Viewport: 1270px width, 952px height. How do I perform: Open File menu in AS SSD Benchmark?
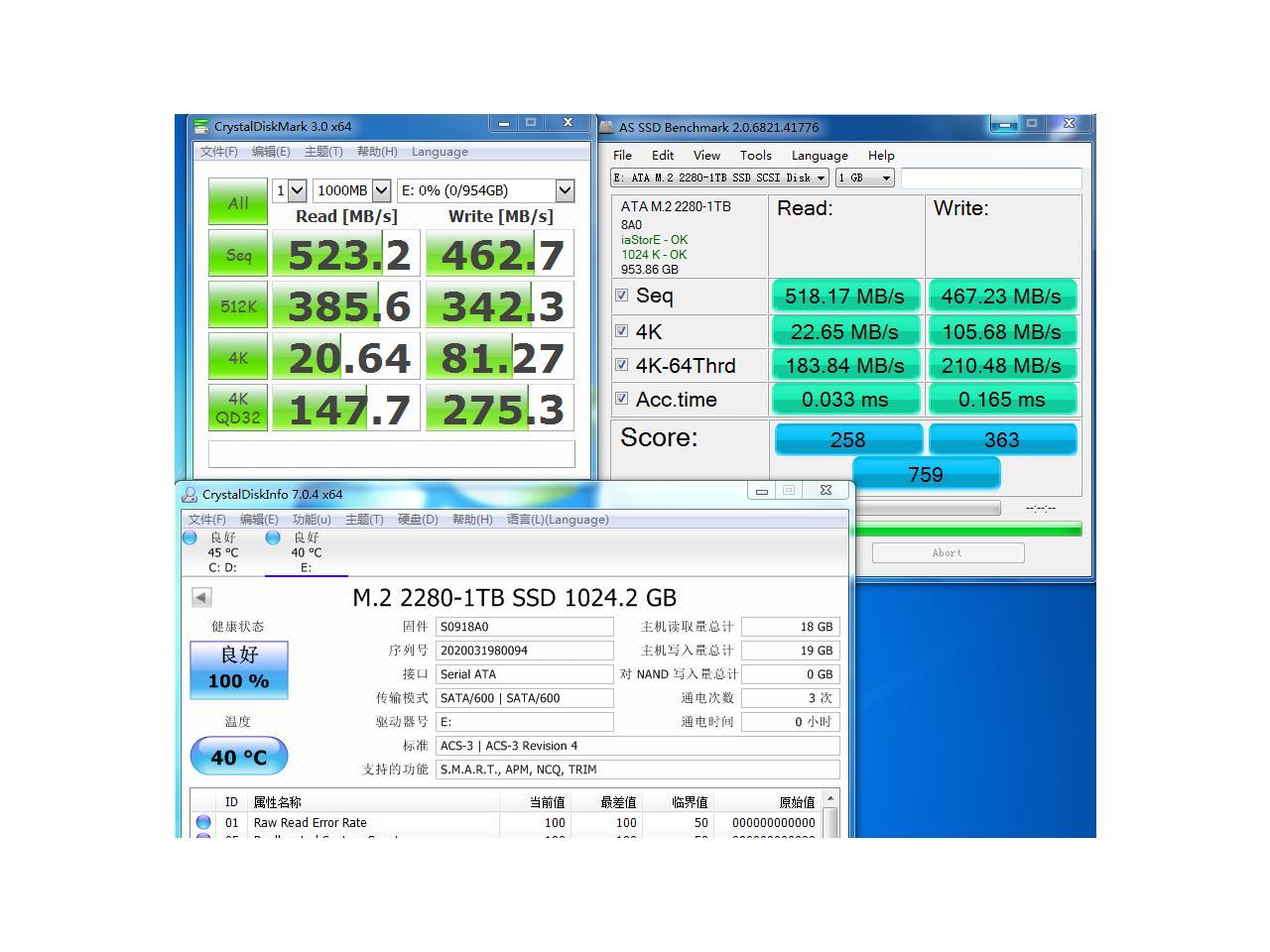point(622,156)
